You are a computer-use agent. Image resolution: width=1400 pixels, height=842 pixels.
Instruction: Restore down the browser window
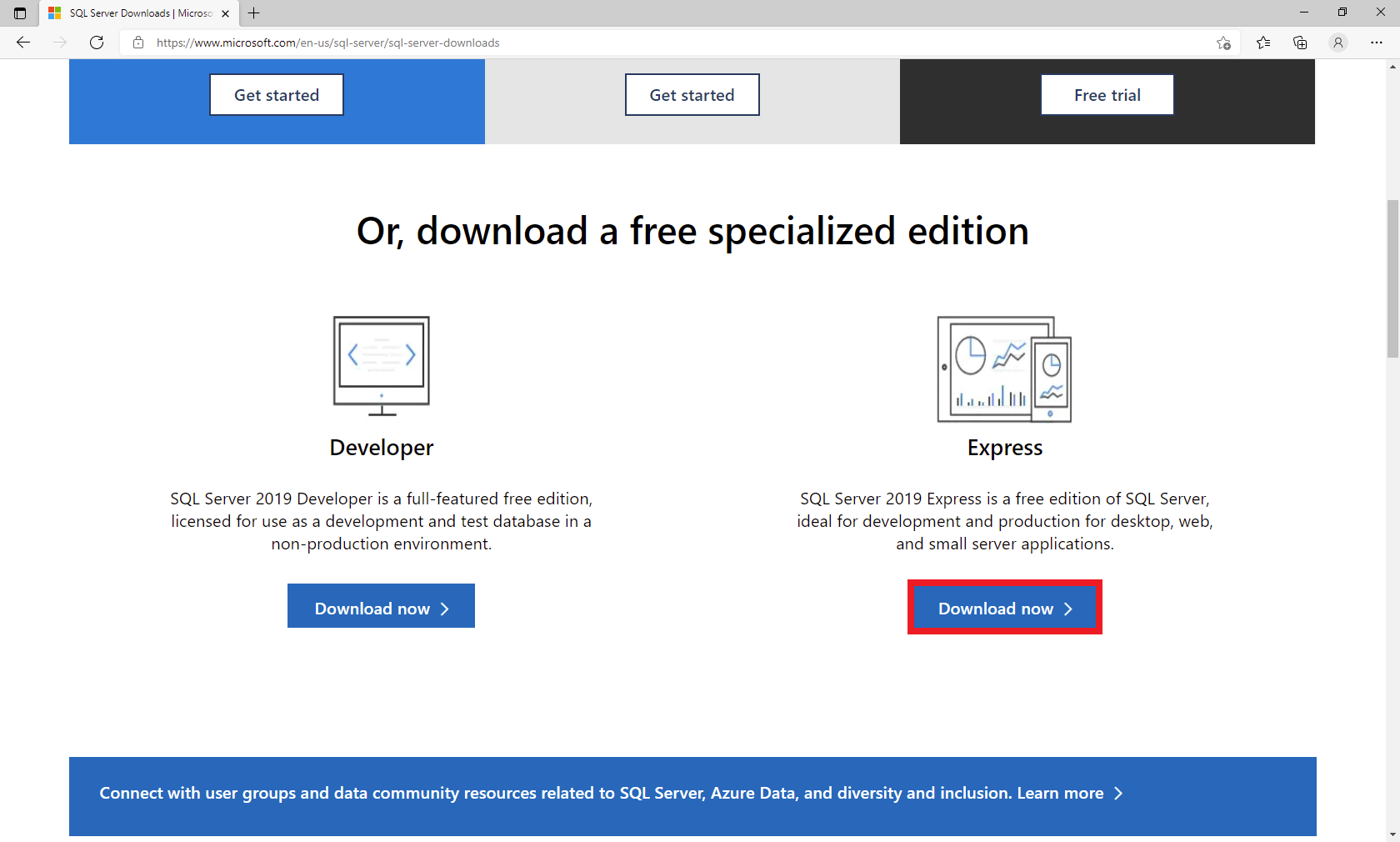1342,13
